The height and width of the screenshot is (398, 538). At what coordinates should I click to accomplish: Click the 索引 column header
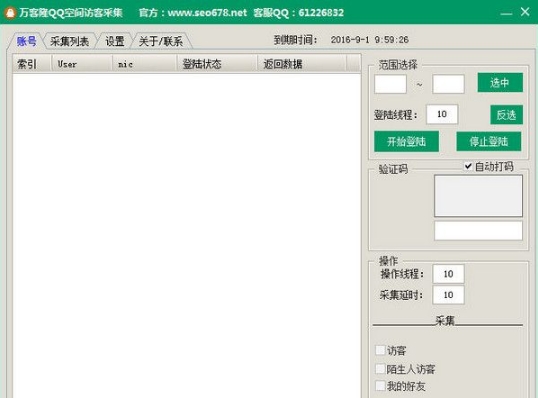coord(32,64)
